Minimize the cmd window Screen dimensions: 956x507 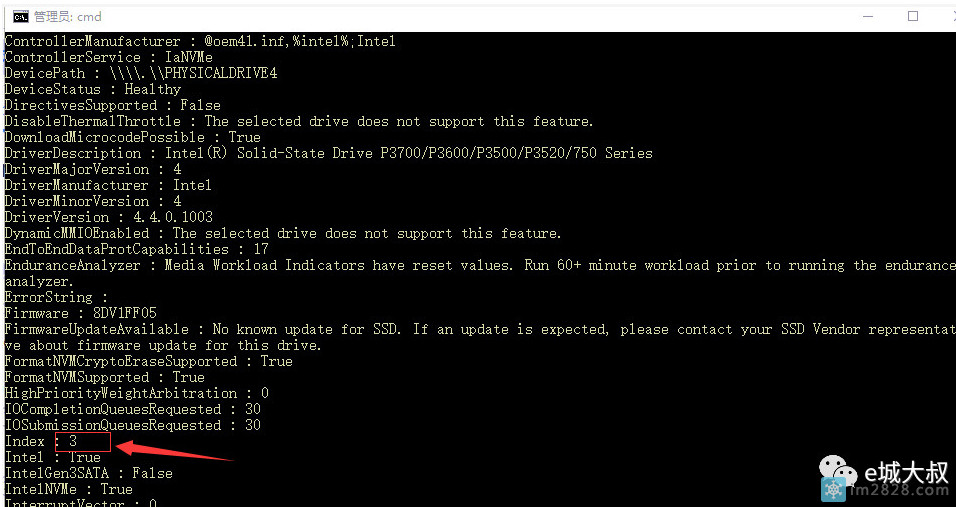tap(867, 16)
